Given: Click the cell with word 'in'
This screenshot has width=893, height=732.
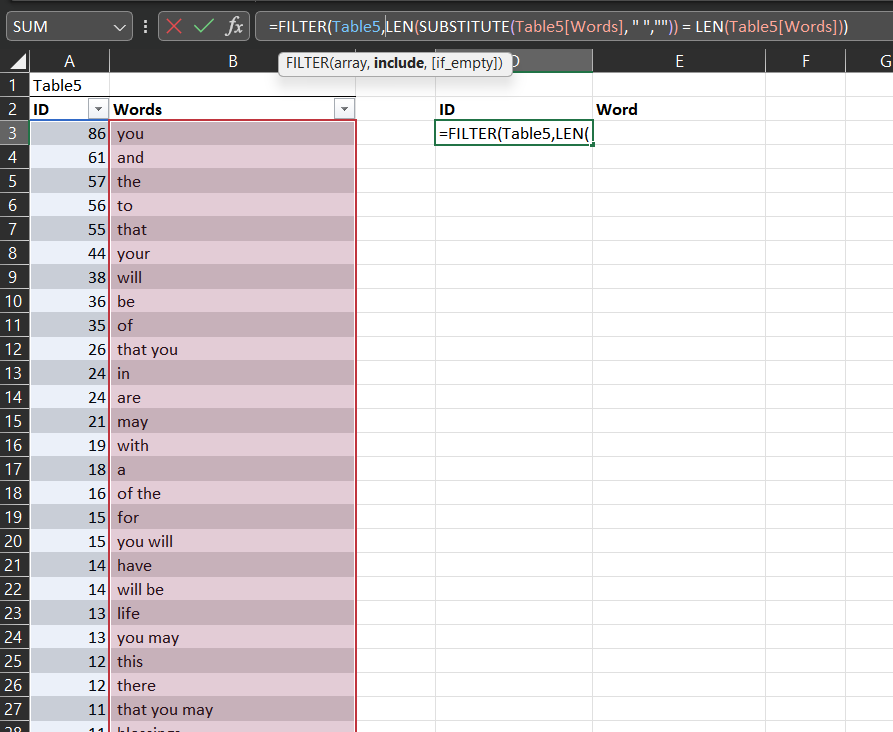Looking at the screenshot, I should coord(232,373).
